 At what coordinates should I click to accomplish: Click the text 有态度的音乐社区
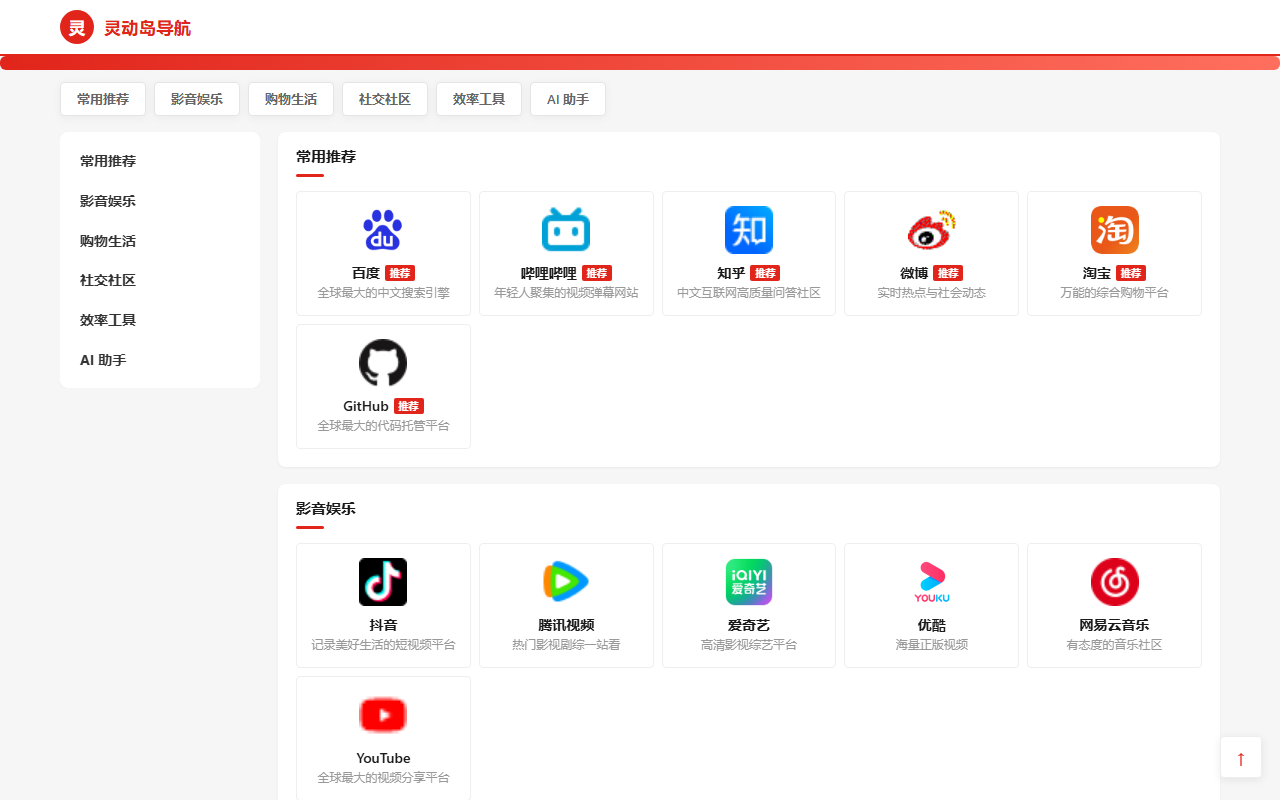[1115, 645]
